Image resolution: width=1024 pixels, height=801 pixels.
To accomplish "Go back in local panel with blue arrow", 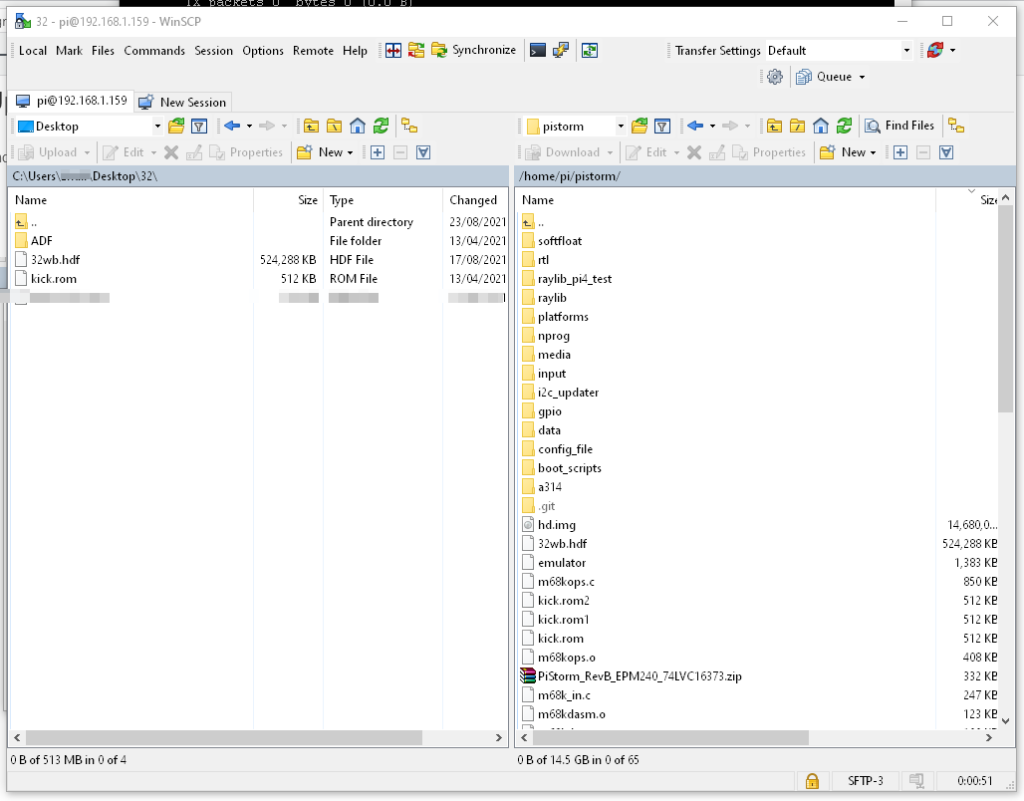I will tap(232, 126).
